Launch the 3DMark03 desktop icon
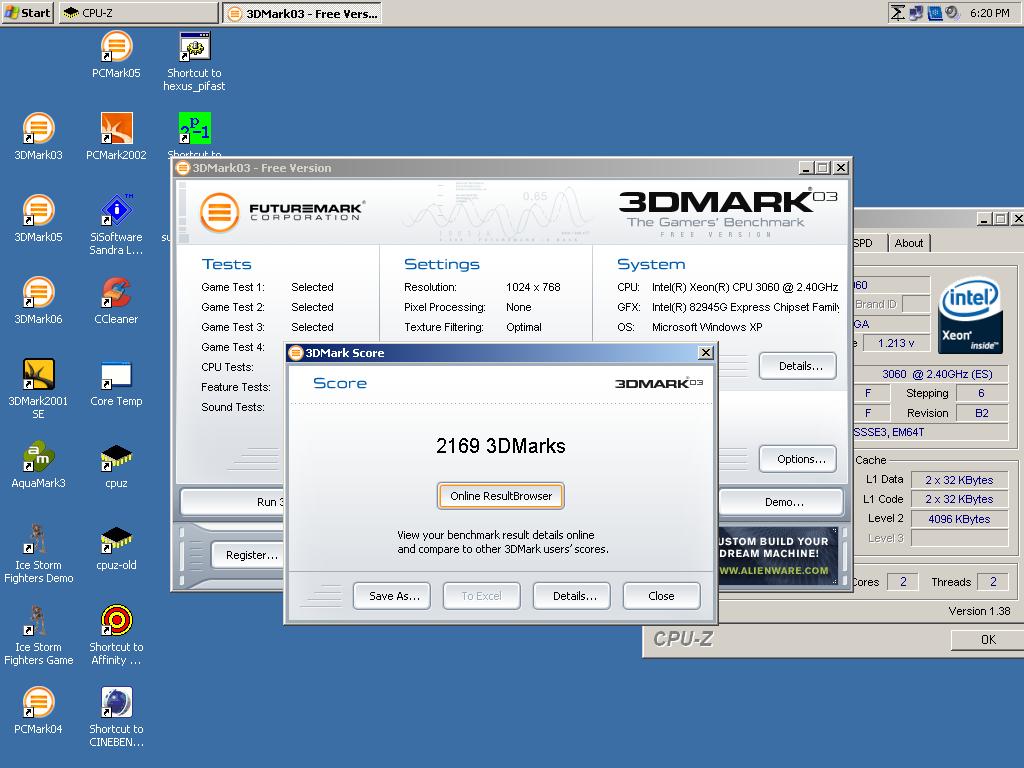The width and height of the screenshot is (1024, 768). point(39,136)
